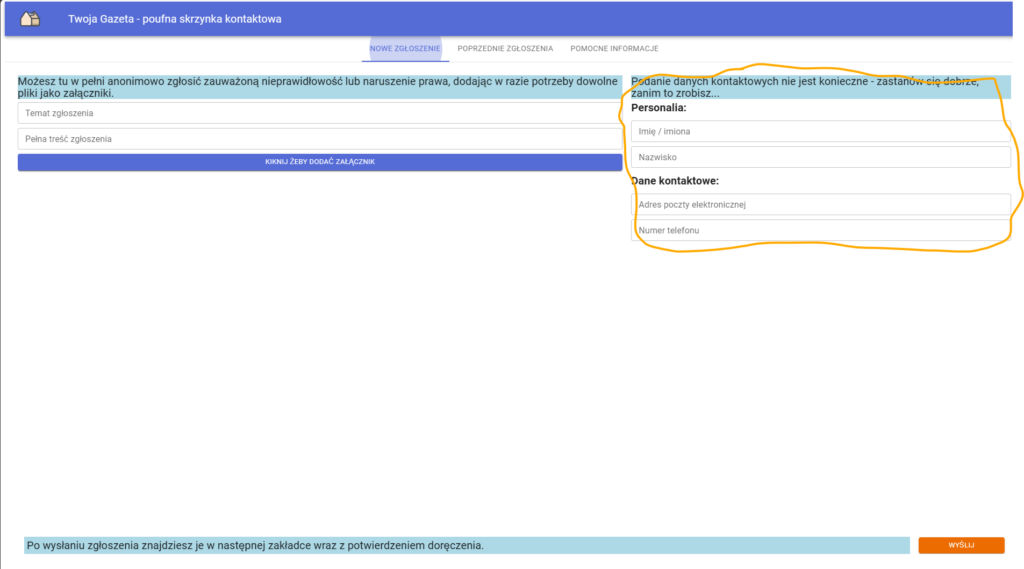
Task: Focus 'Adres poczty elektronicznej' input
Action: tap(820, 205)
